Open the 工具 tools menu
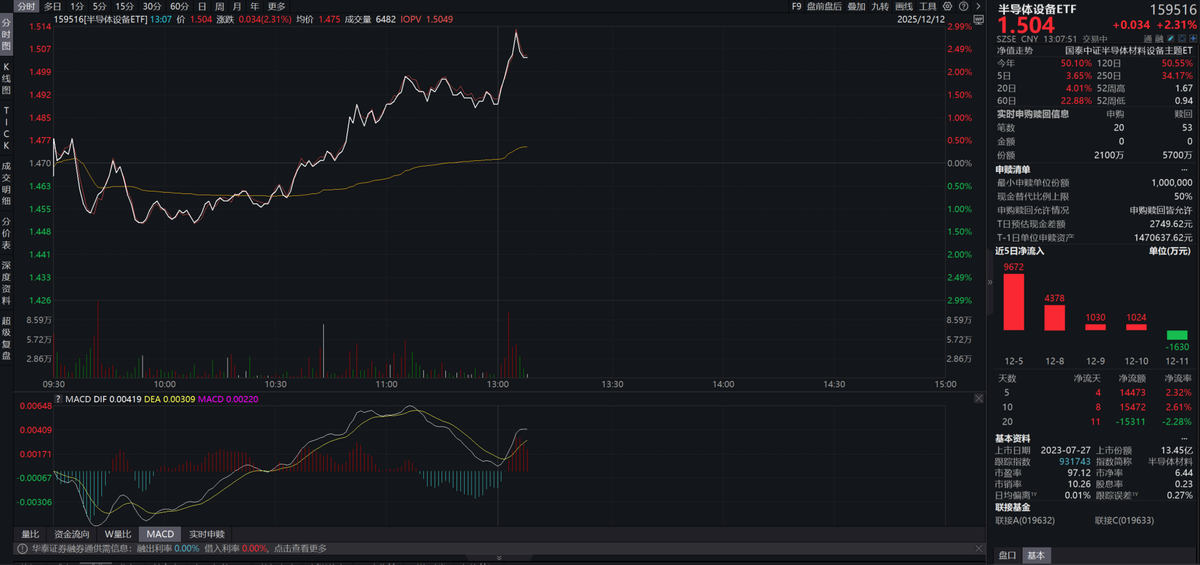 click(928, 6)
